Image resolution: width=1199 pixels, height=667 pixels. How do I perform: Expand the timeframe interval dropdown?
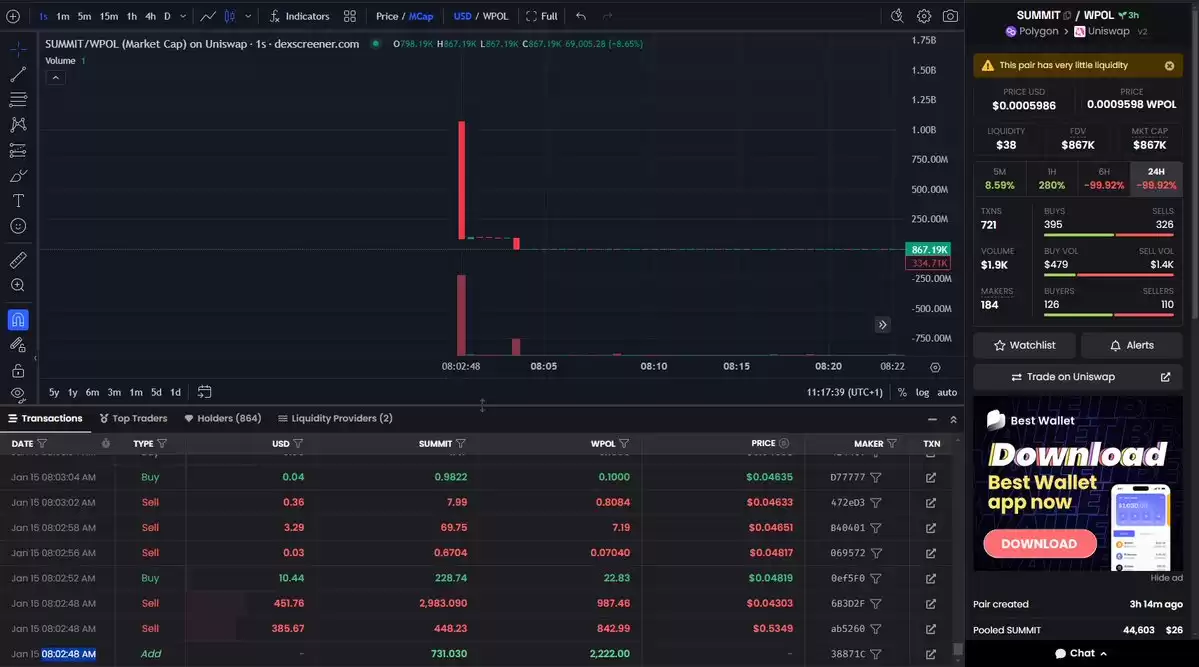[x=183, y=16]
